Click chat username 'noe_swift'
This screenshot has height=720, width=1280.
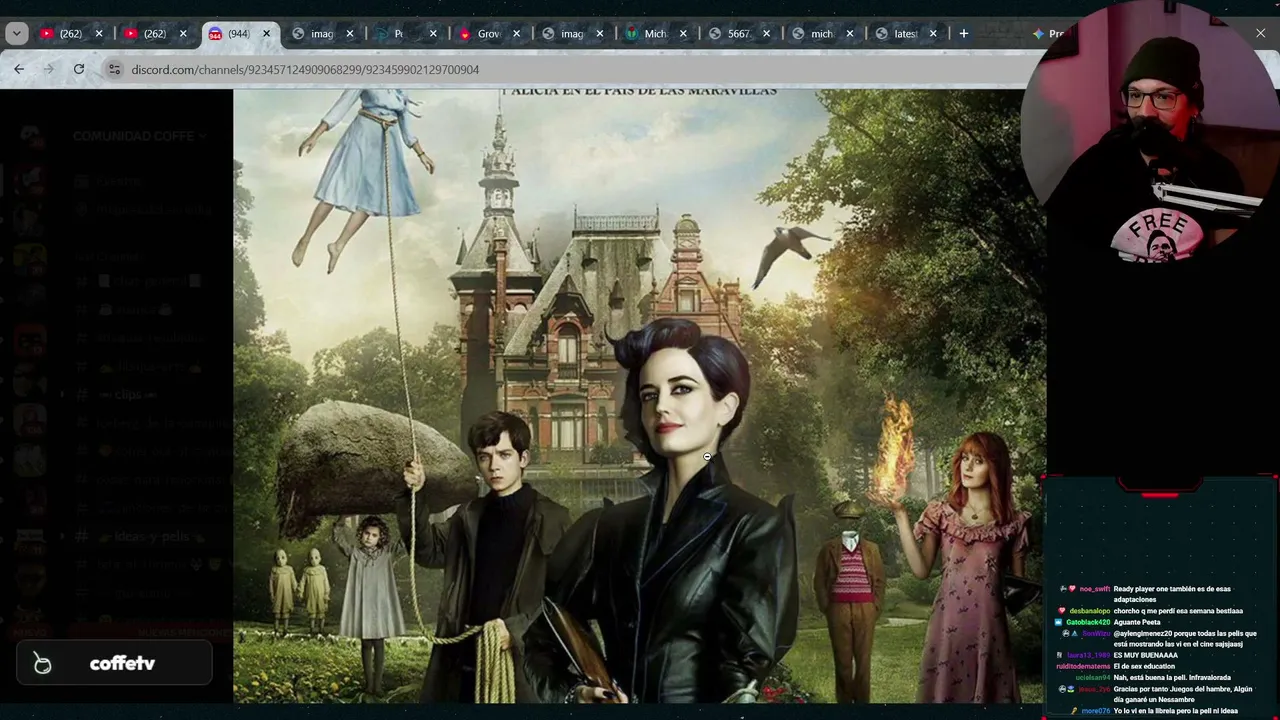tap(1094, 590)
